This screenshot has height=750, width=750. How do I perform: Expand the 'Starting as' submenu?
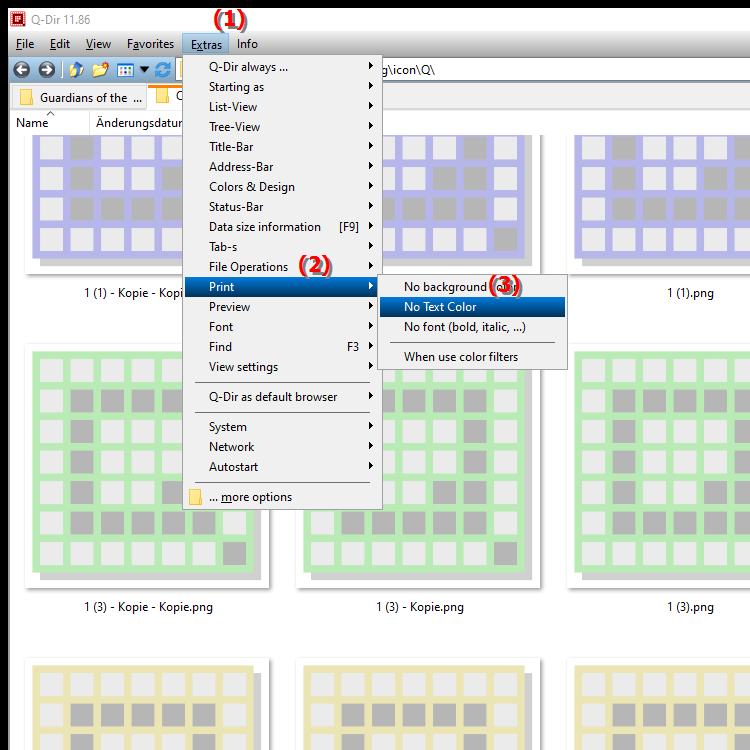pyautogui.click(x=282, y=87)
